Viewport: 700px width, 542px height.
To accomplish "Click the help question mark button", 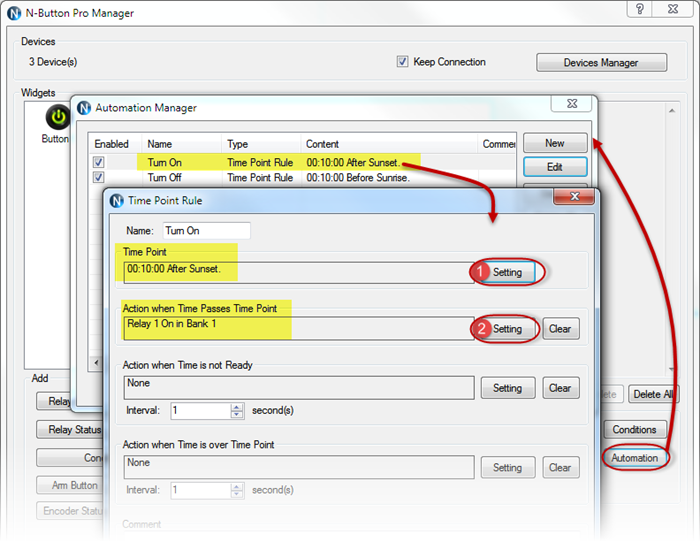I will tap(639, 9).
